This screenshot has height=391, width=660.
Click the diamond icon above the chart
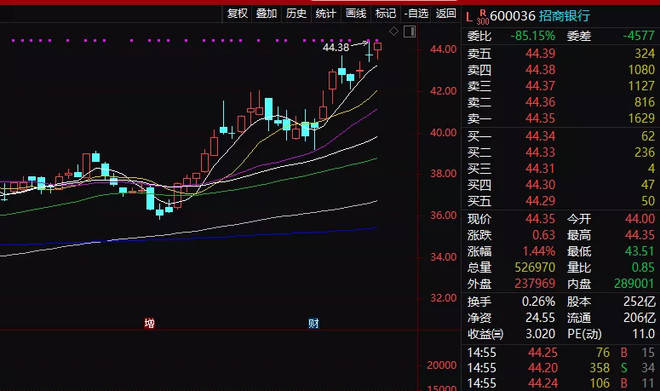(394, 31)
